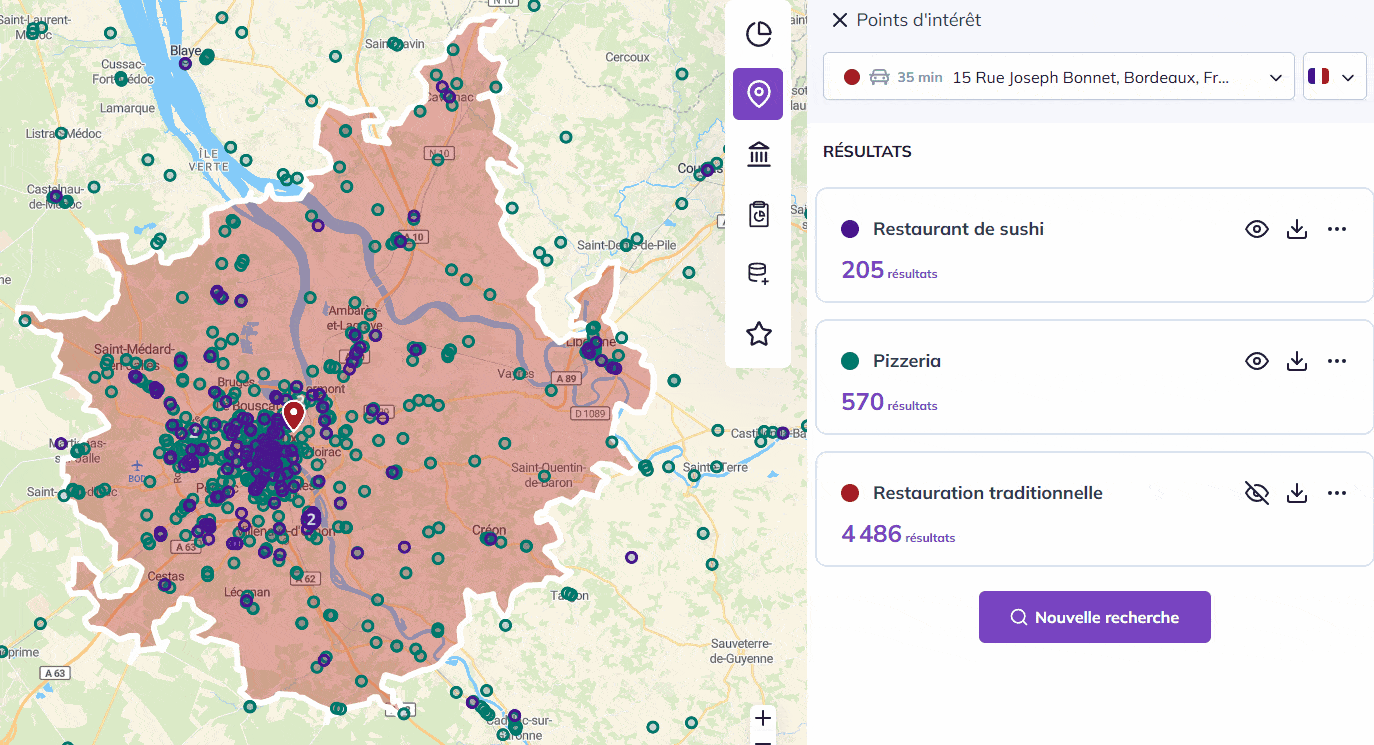Open the institutions bank building icon
1374x745 pixels.
pyautogui.click(x=759, y=154)
